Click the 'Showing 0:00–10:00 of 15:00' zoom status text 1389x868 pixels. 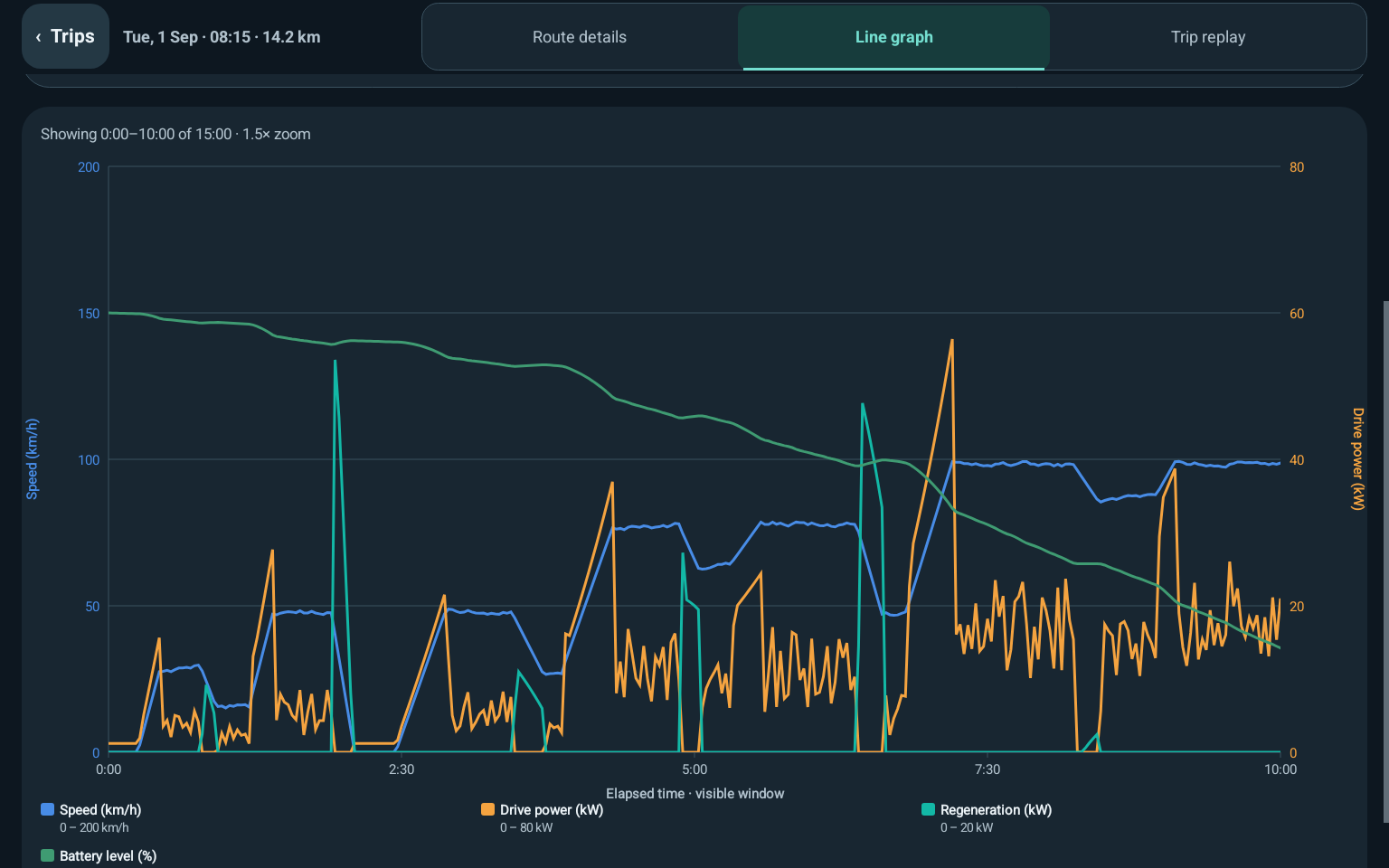pyautogui.click(x=175, y=134)
